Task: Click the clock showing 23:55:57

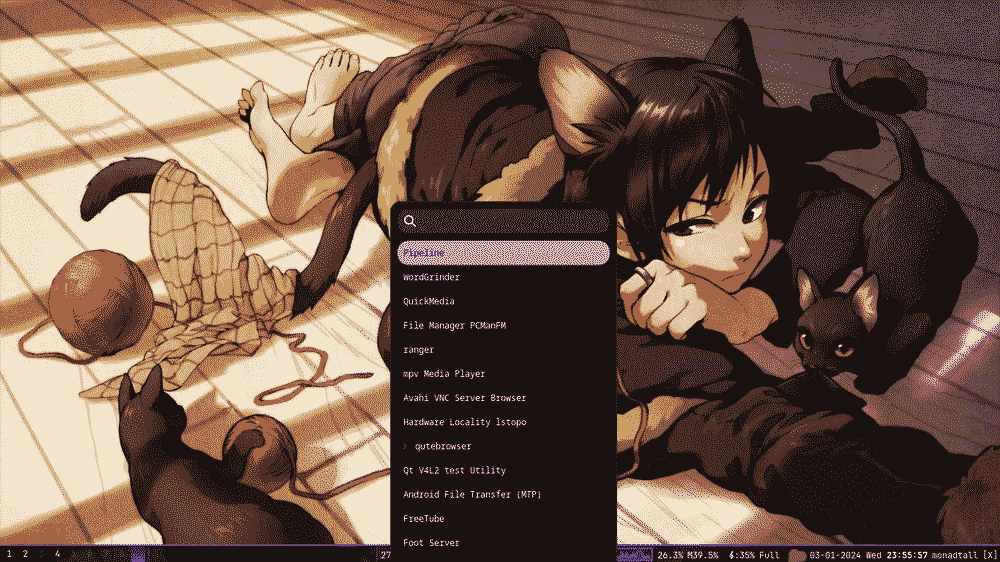Action: (x=901, y=554)
